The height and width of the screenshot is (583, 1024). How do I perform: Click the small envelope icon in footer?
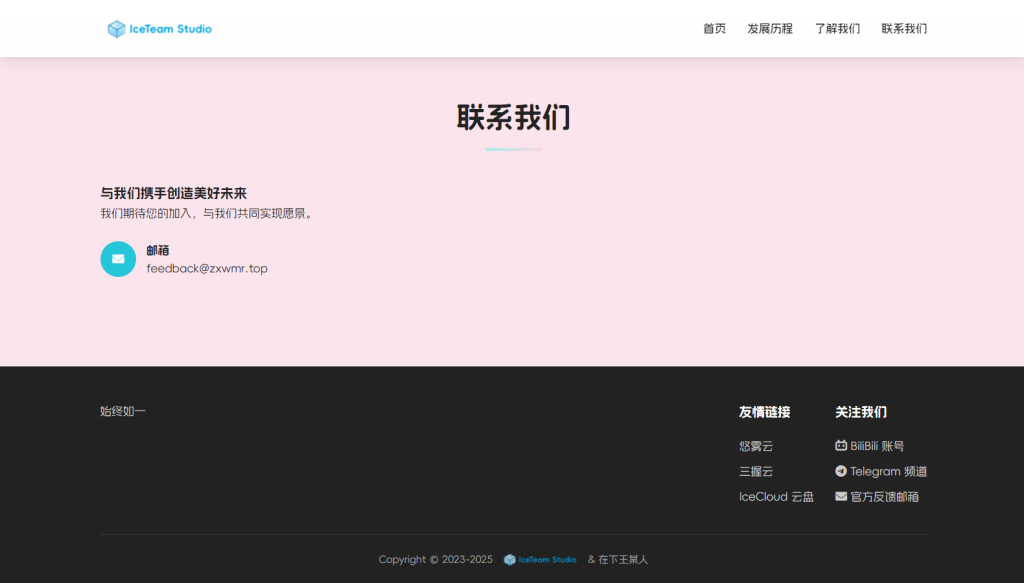coord(841,496)
